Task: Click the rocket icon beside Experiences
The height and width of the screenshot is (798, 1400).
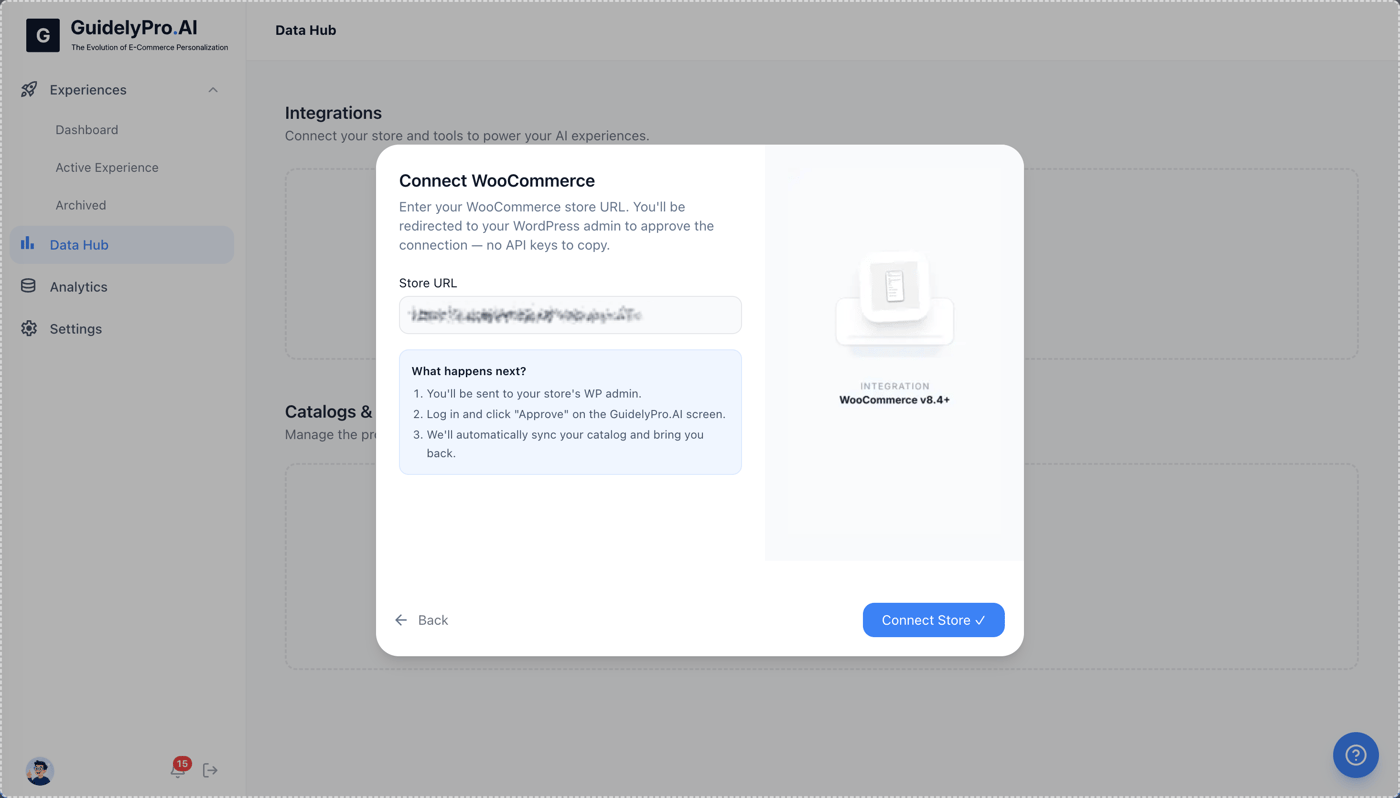Action: coord(29,90)
